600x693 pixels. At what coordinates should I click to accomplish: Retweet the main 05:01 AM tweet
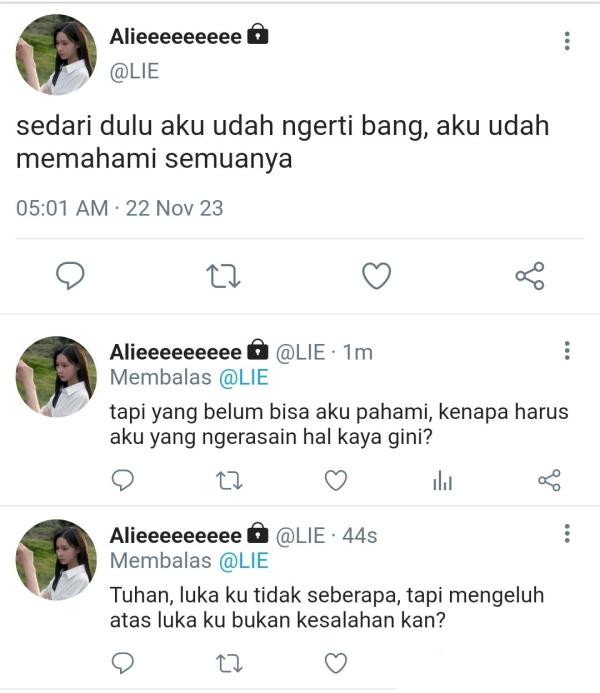point(223,276)
